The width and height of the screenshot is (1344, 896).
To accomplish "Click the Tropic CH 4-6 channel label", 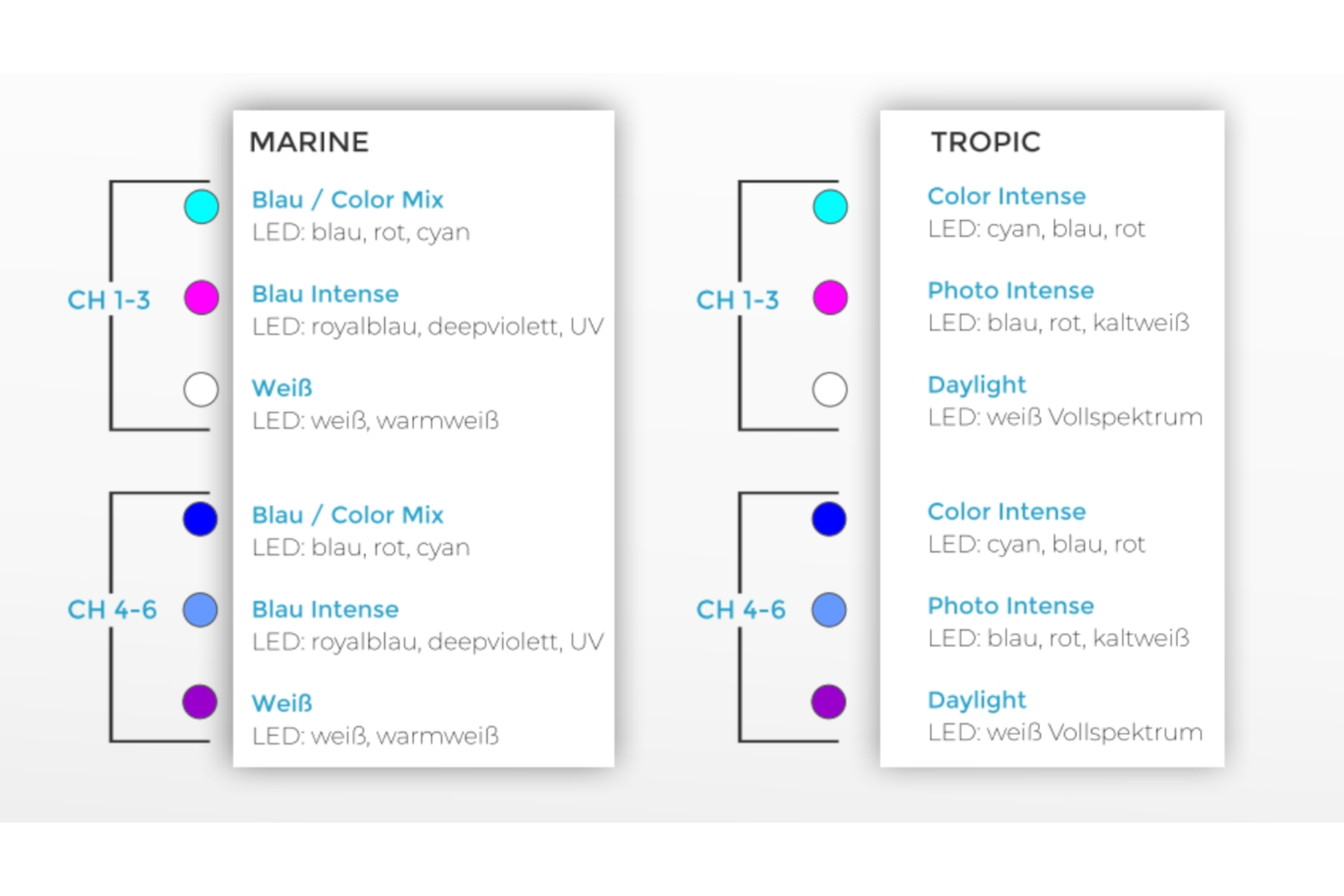I will pyautogui.click(x=740, y=610).
